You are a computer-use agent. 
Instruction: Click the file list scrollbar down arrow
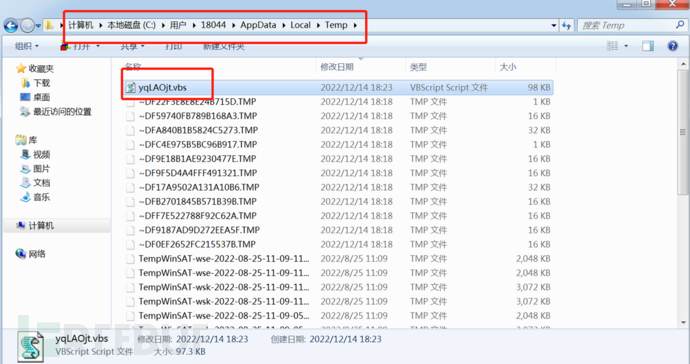click(683, 323)
